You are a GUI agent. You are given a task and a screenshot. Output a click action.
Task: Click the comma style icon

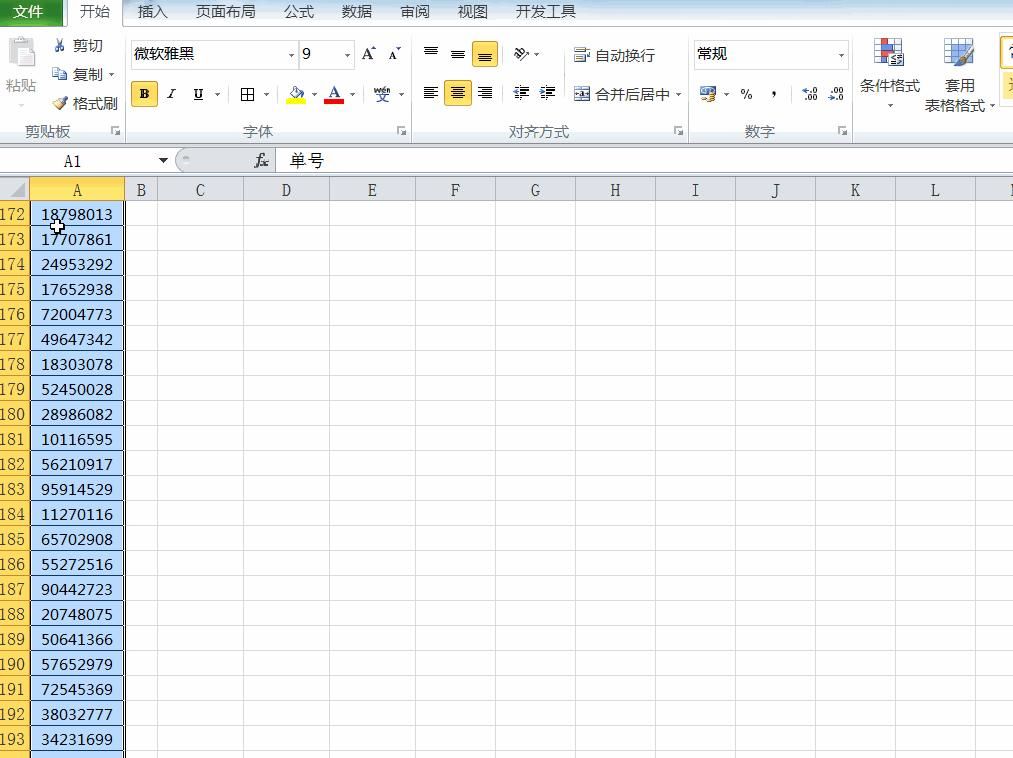[x=773, y=94]
